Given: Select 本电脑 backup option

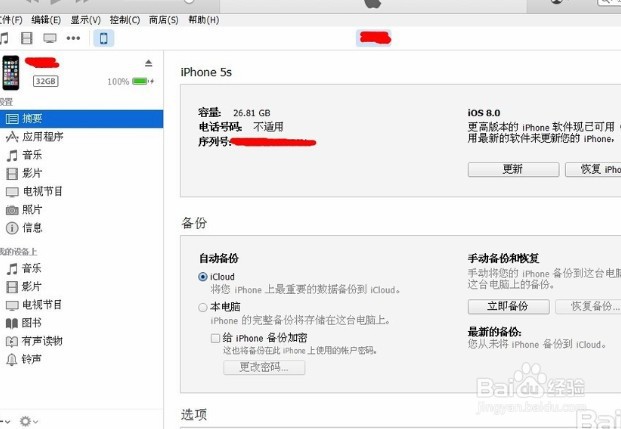Looking at the screenshot, I should point(203,307).
